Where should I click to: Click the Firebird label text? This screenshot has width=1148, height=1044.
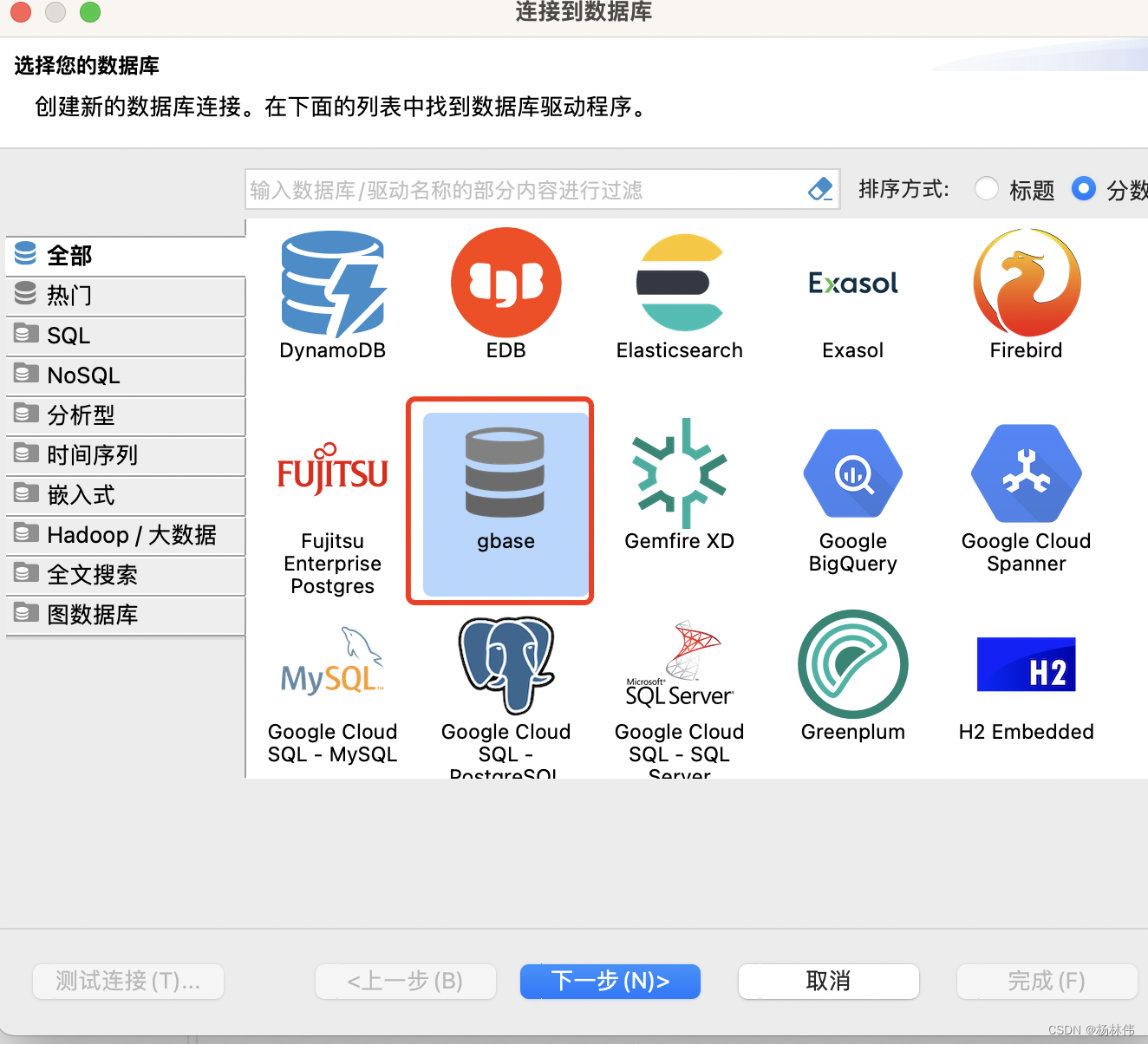pos(1027,350)
